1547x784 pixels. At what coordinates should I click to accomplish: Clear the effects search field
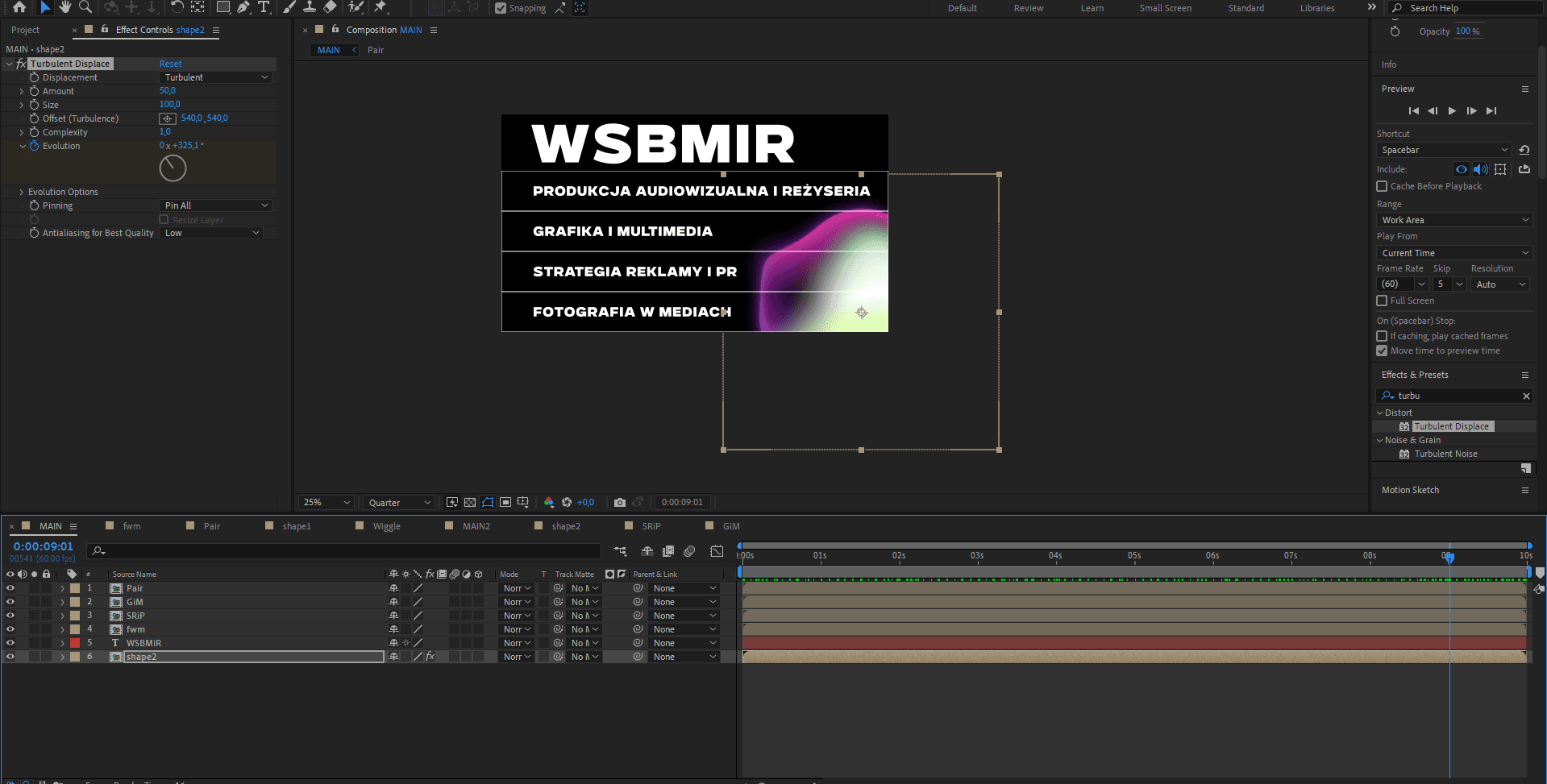(x=1526, y=396)
